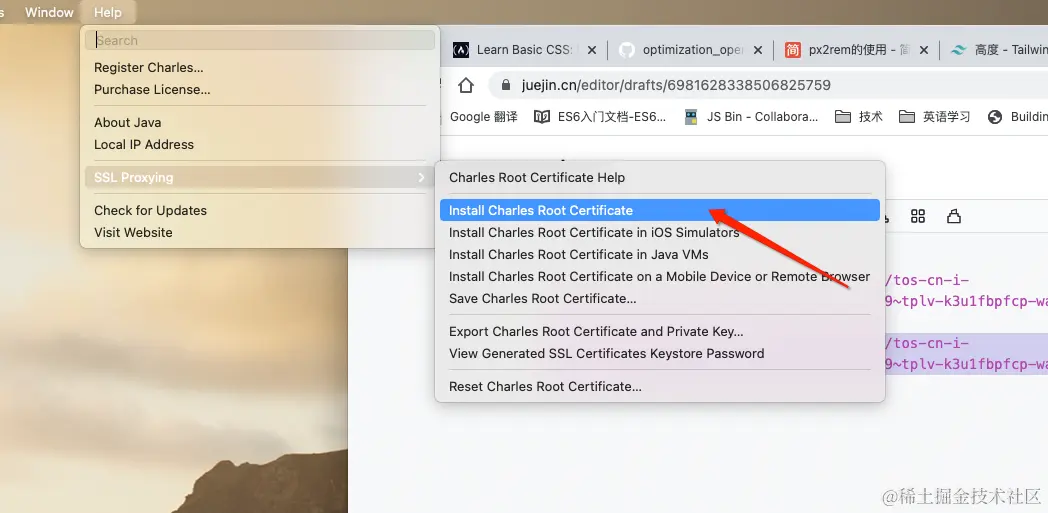Open the 英语学习 bookmarks folder
Viewport: 1048px width, 513px height.
(934, 117)
